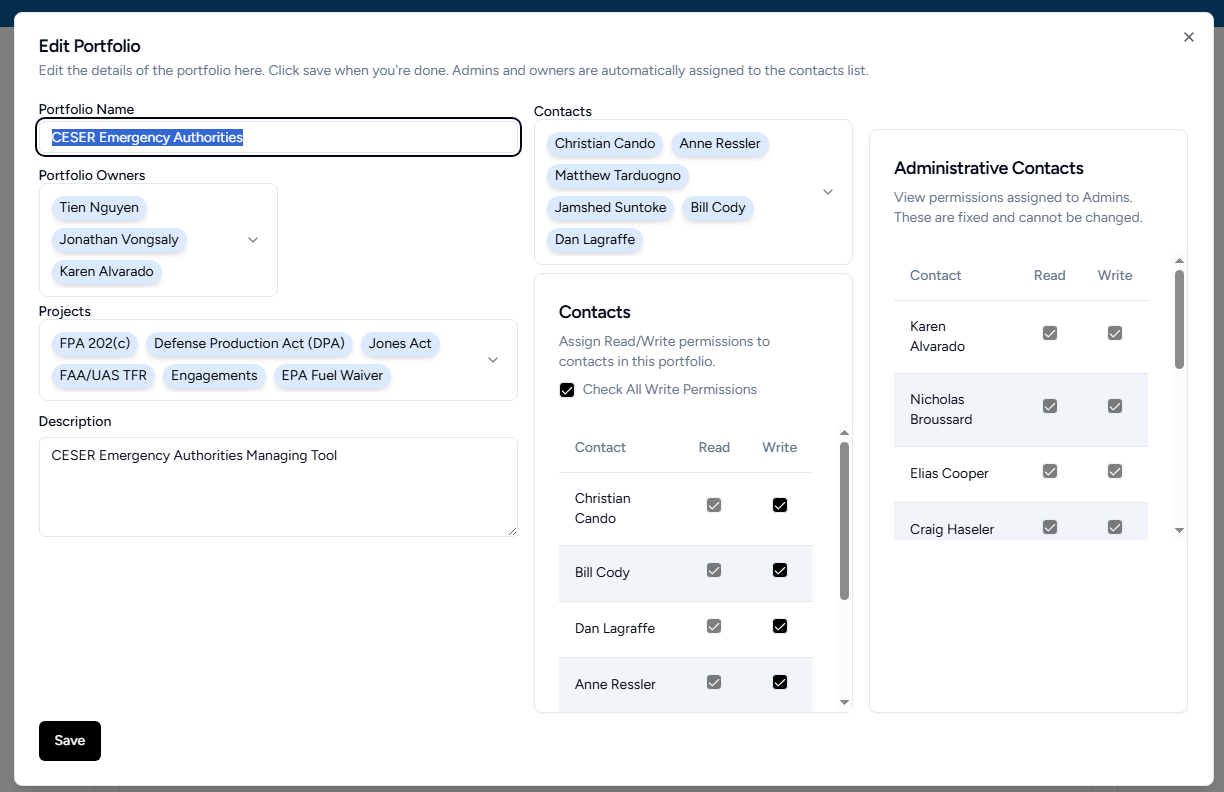
Task: Click inside the Description text area
Action: pyautogui.click(x=278, y=487)
